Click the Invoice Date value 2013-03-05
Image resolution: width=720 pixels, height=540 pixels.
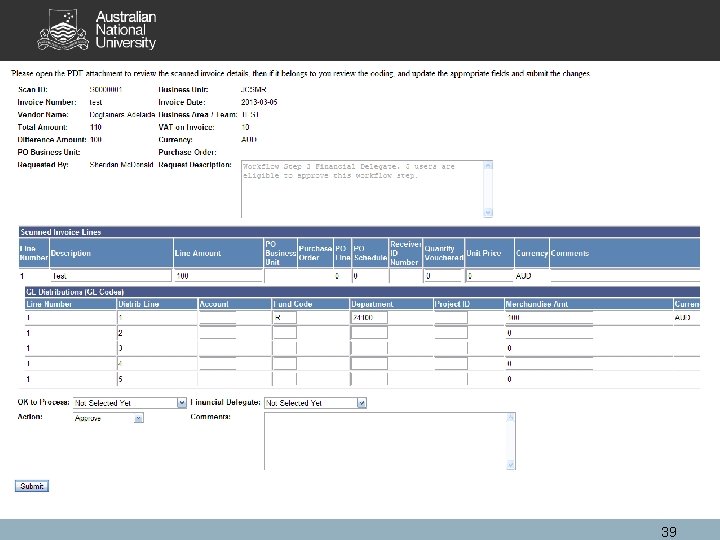(x=259, y=102)
